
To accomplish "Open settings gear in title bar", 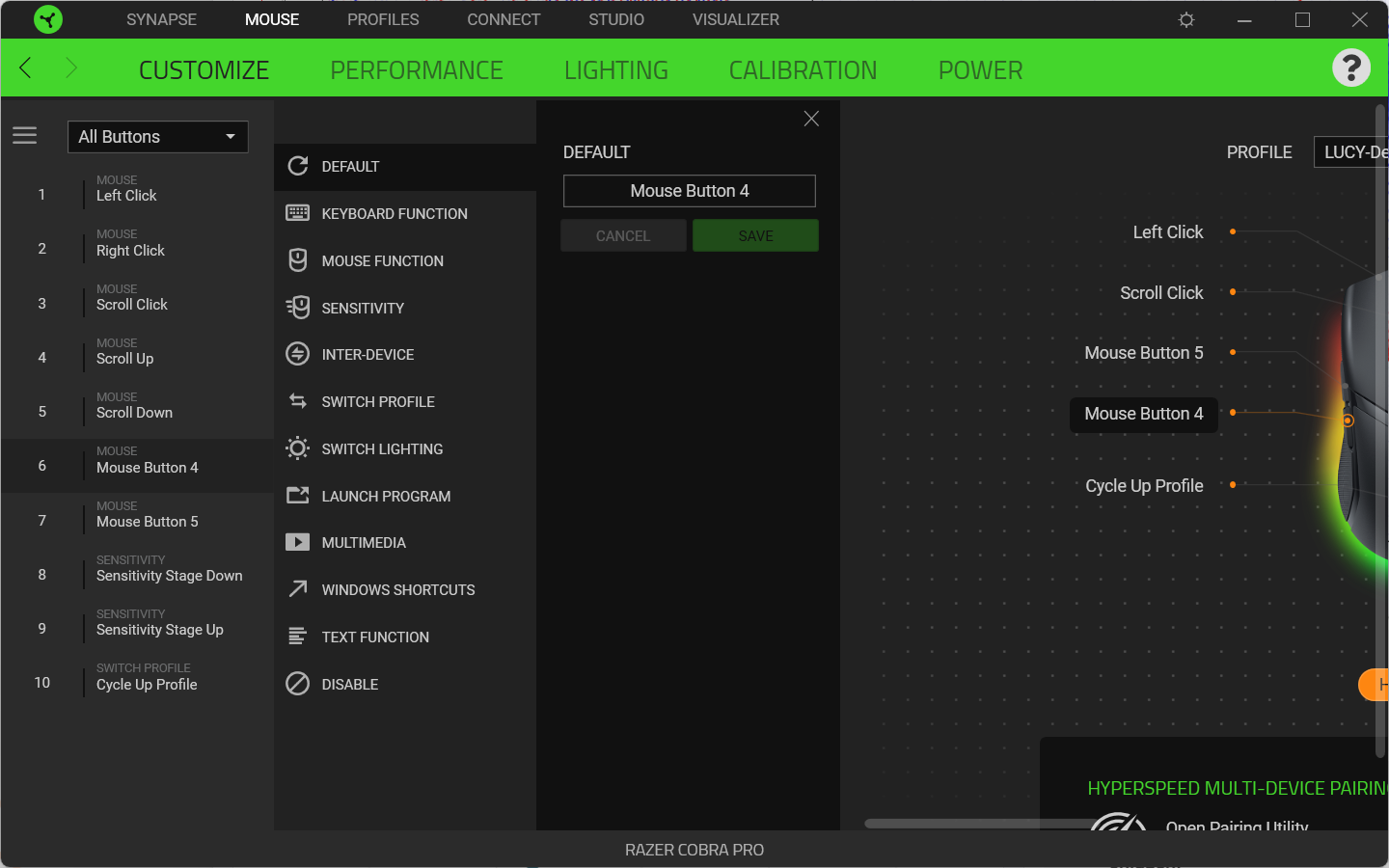I will 1186,19.
